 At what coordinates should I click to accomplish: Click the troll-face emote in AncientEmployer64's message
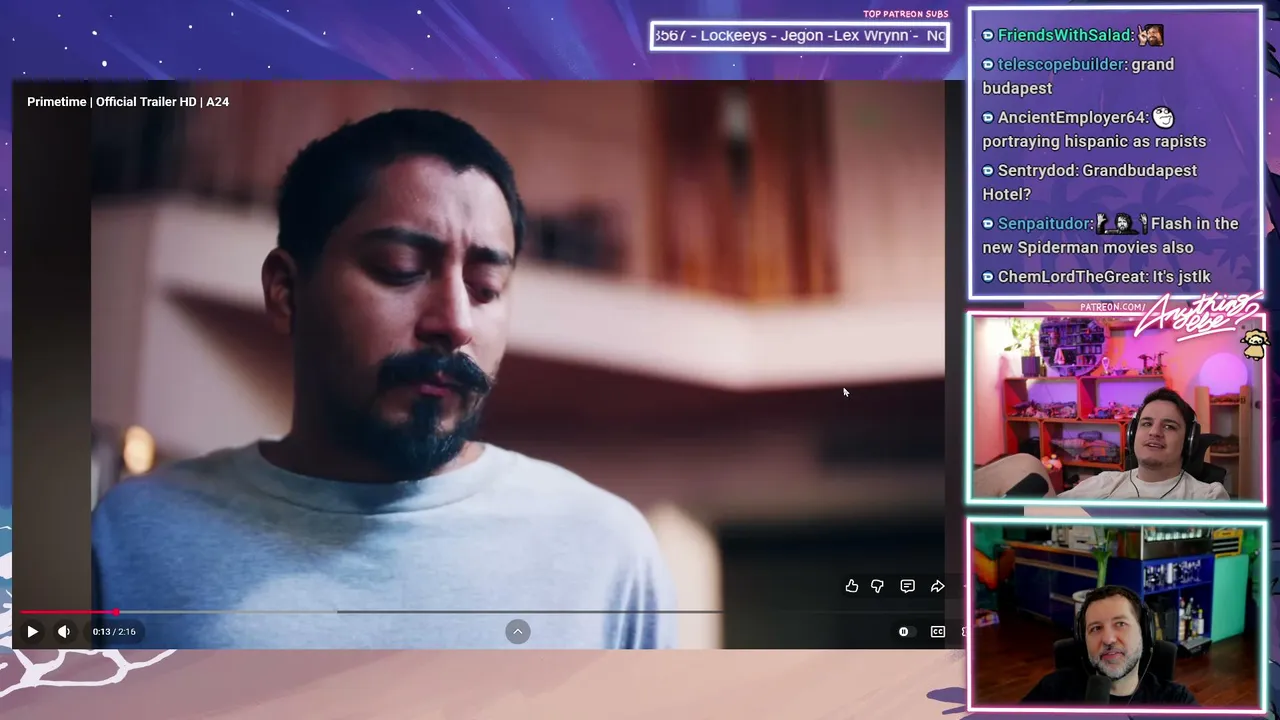pyautogui.click(x=1163, y=117)
